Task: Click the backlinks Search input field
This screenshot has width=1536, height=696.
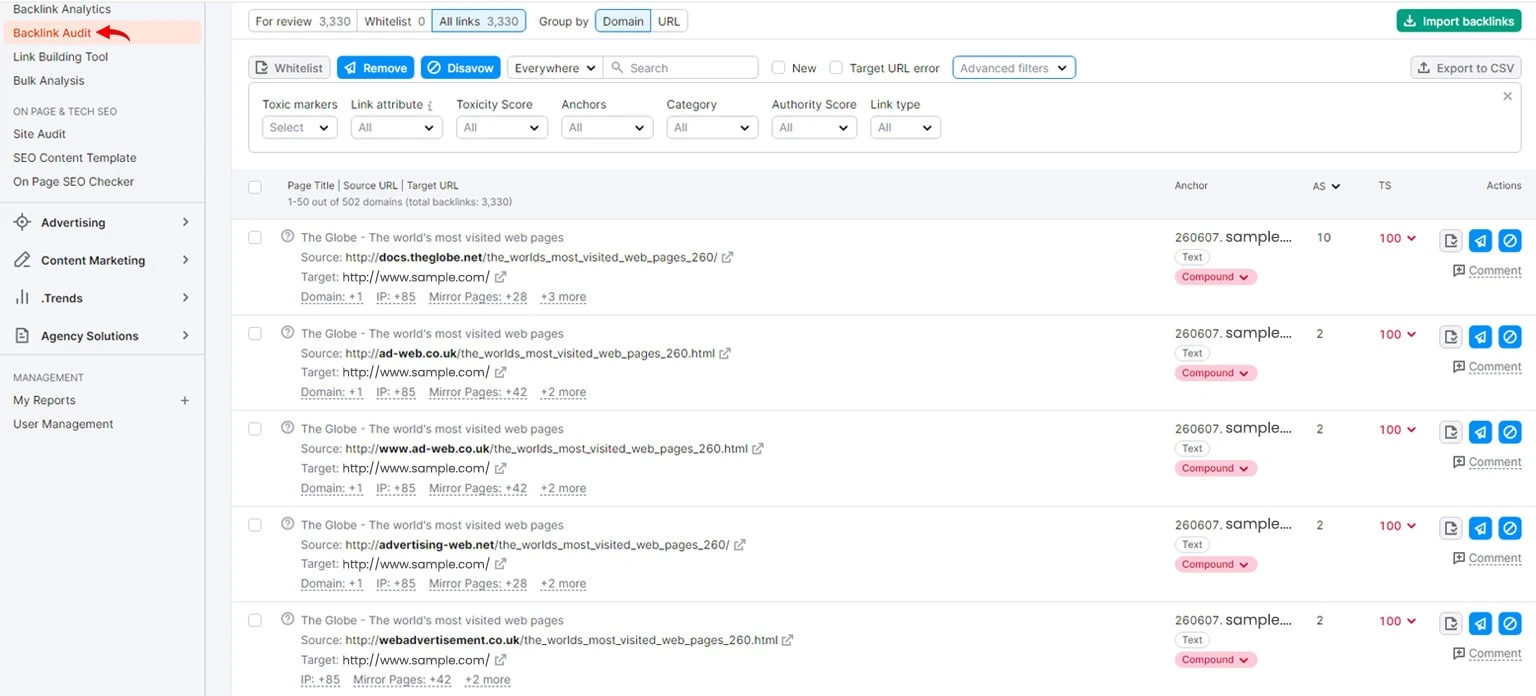Action: pos(681,68)
